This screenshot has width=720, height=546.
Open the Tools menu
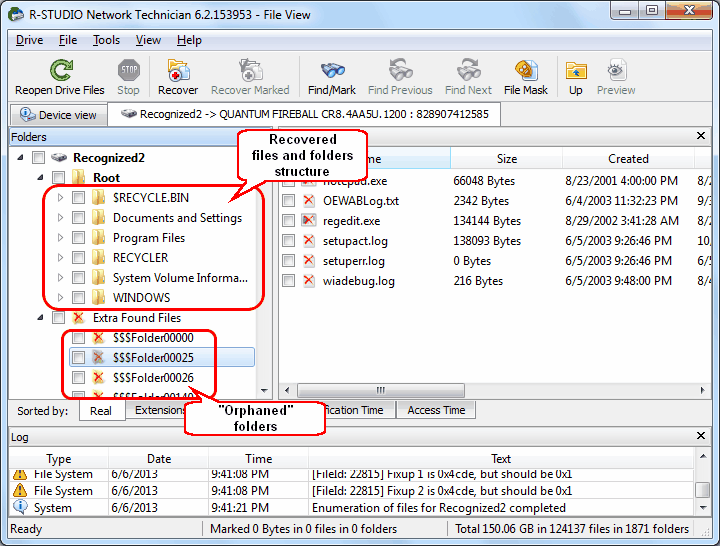(106, 40)
